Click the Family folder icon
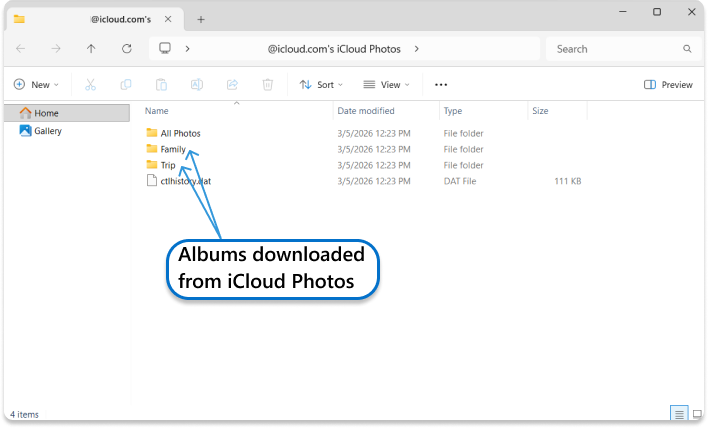Image resolution: width=708 pixels, height=428 pixels. 152,149
